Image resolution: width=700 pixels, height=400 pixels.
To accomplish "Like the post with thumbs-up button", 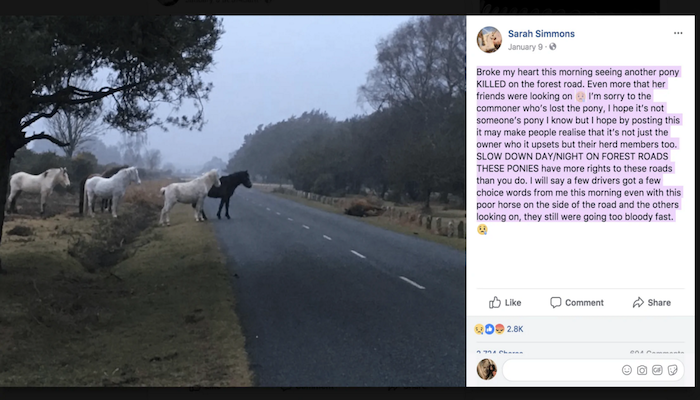I will pos(505,303).
